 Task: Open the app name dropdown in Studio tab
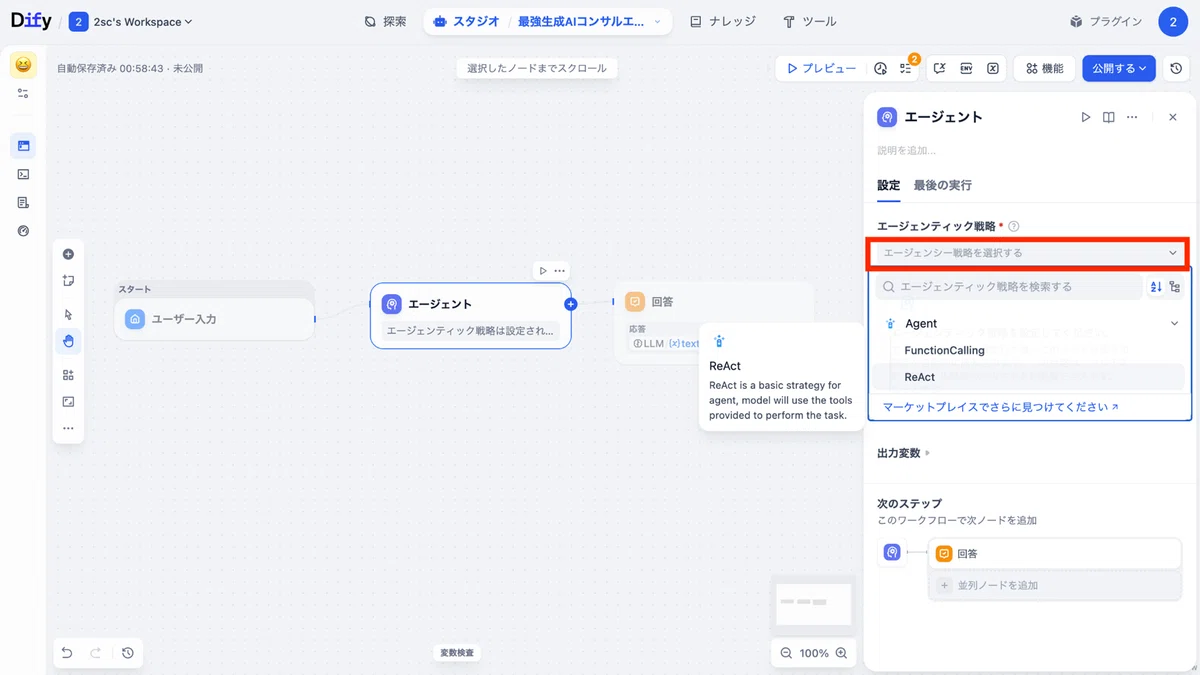pos(592,21)
